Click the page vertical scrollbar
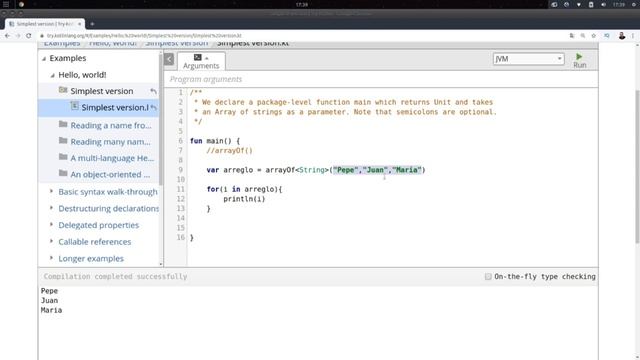This screenshot has width=640, height=360. pyautogui.click(x=637, y=167)
